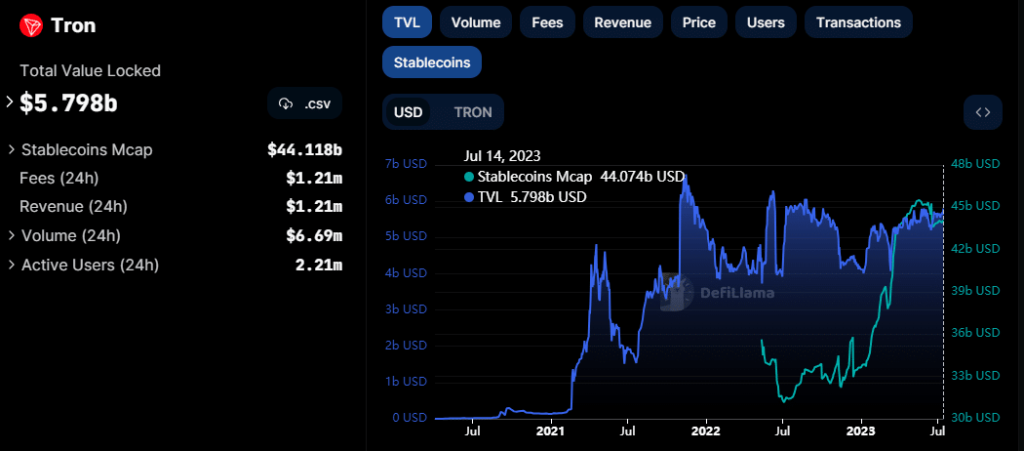
Task: Click the teal Stablecoins Mcap legend dot
Action: pos(469,177)
